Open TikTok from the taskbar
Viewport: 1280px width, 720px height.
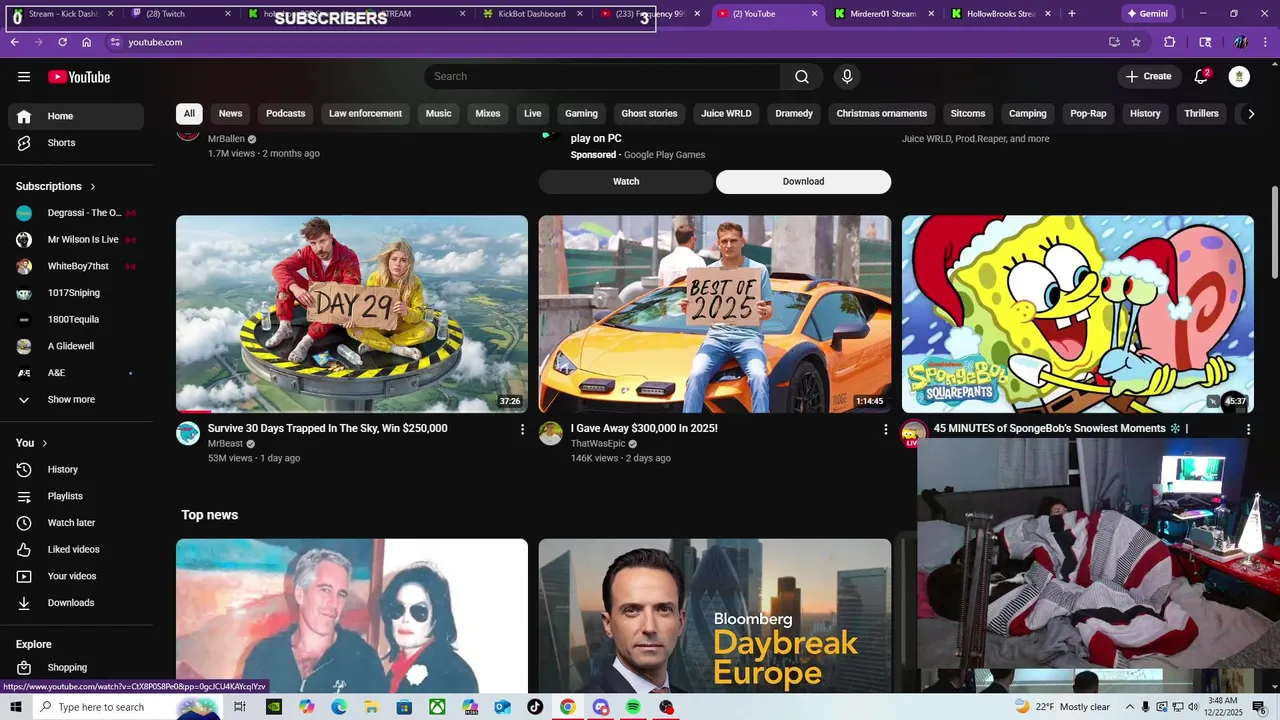(535, 707)
